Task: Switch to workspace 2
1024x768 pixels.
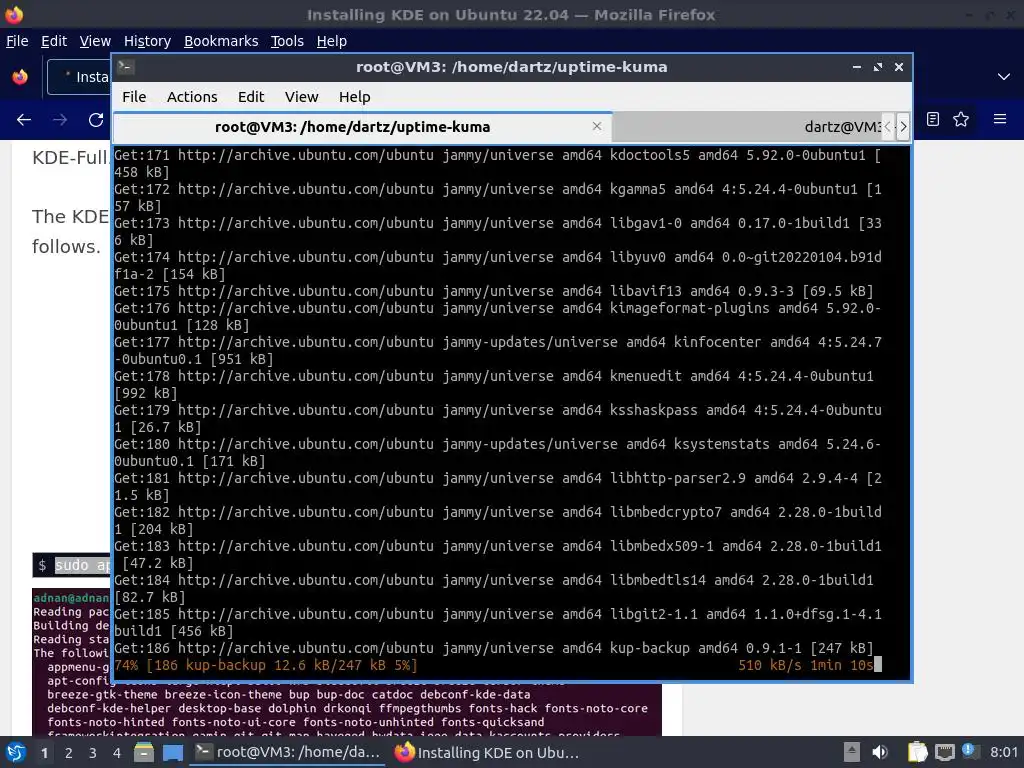Action: pos(69,753)
